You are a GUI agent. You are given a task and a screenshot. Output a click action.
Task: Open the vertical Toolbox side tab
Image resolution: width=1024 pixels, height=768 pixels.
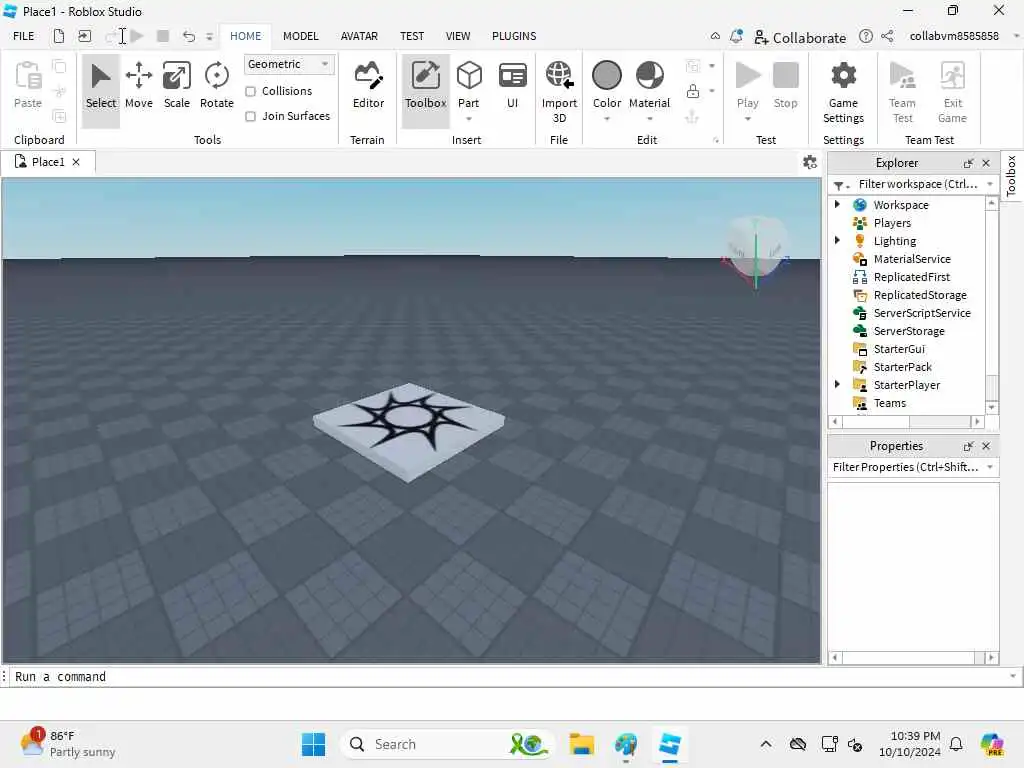click(x=1011, y=176)
